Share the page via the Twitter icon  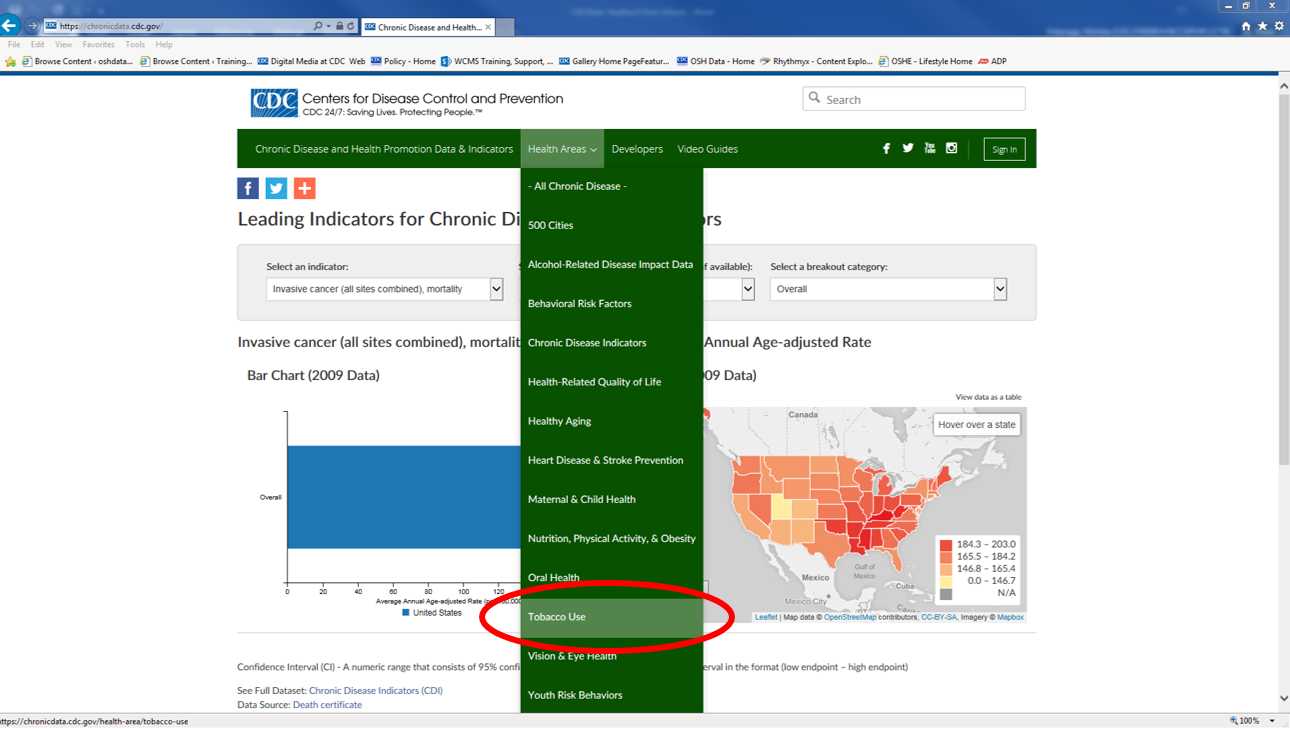pos(276,187)
